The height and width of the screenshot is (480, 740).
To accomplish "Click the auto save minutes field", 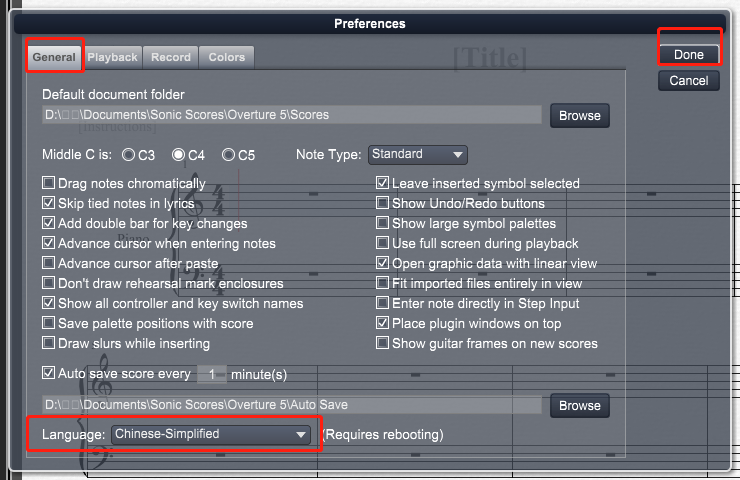I will tap(211, 374).
